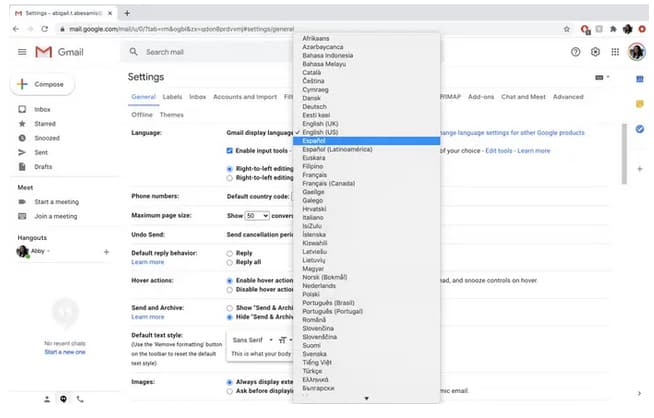Click the text size icon in text style toolbar

tap(283, 340)
